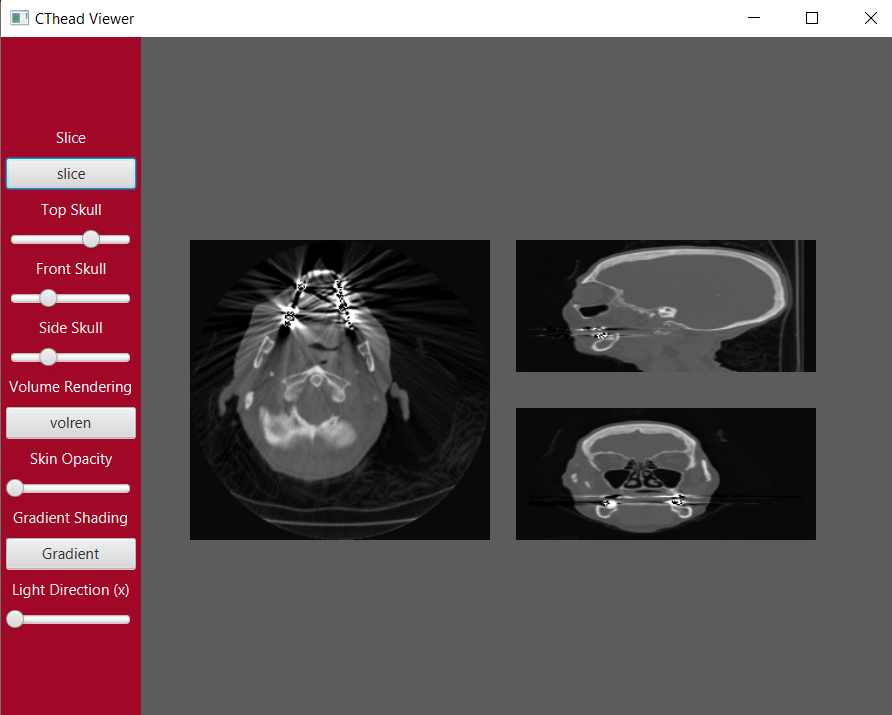Click the Gradient Shading section label
Image resolution: width=892 pixels, height=715 pixels.
click(x=70, y=518)
